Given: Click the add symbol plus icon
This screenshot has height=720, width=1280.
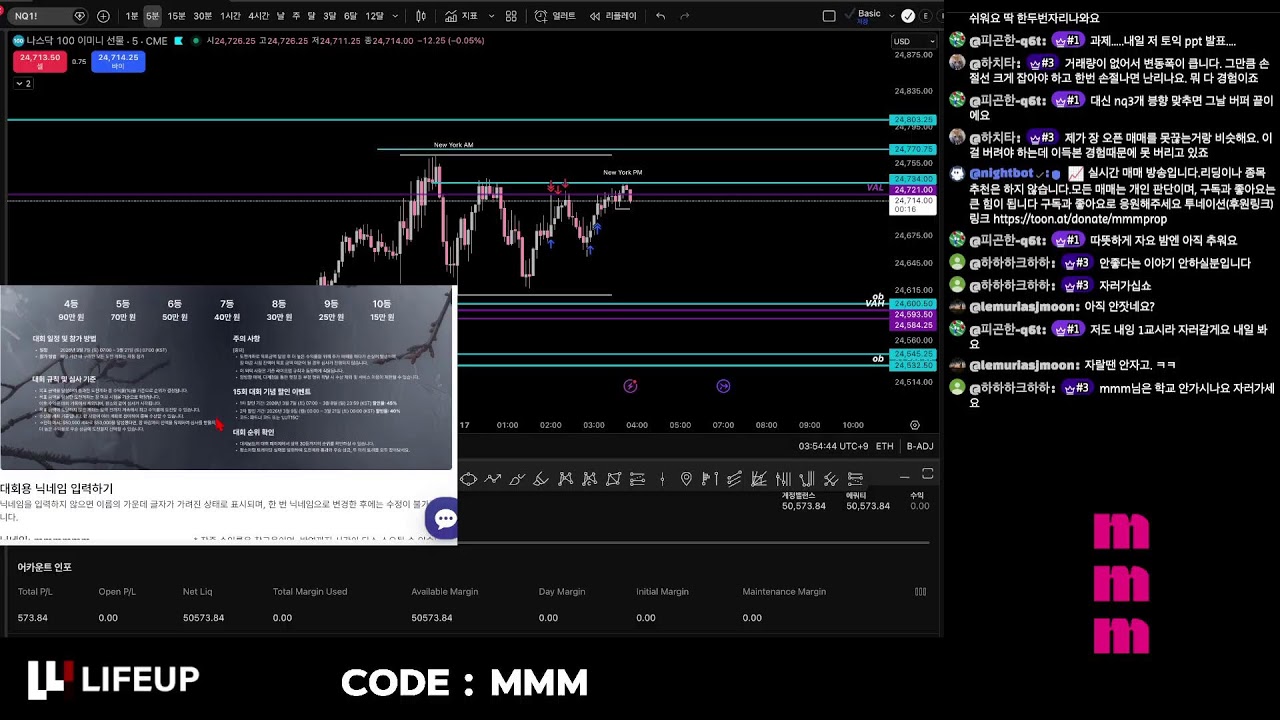Looking at the screenshot, I should pos(103,16).
